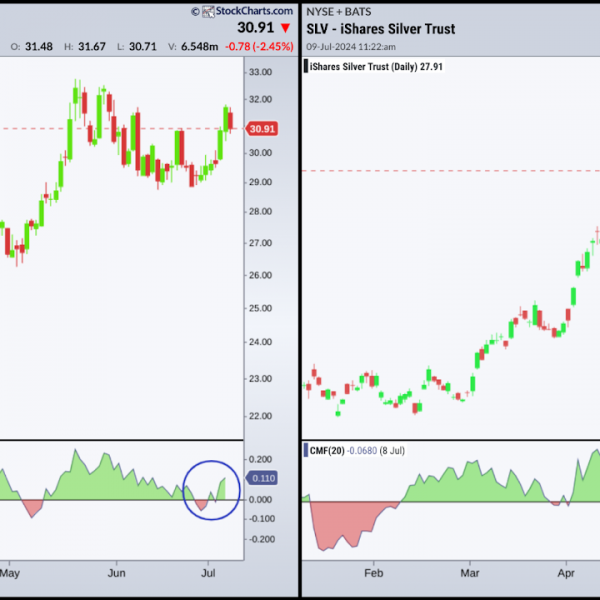Click the -0.100 CMF axis label
This screenshot has width=600, height=600.
[x=261, y=519]
